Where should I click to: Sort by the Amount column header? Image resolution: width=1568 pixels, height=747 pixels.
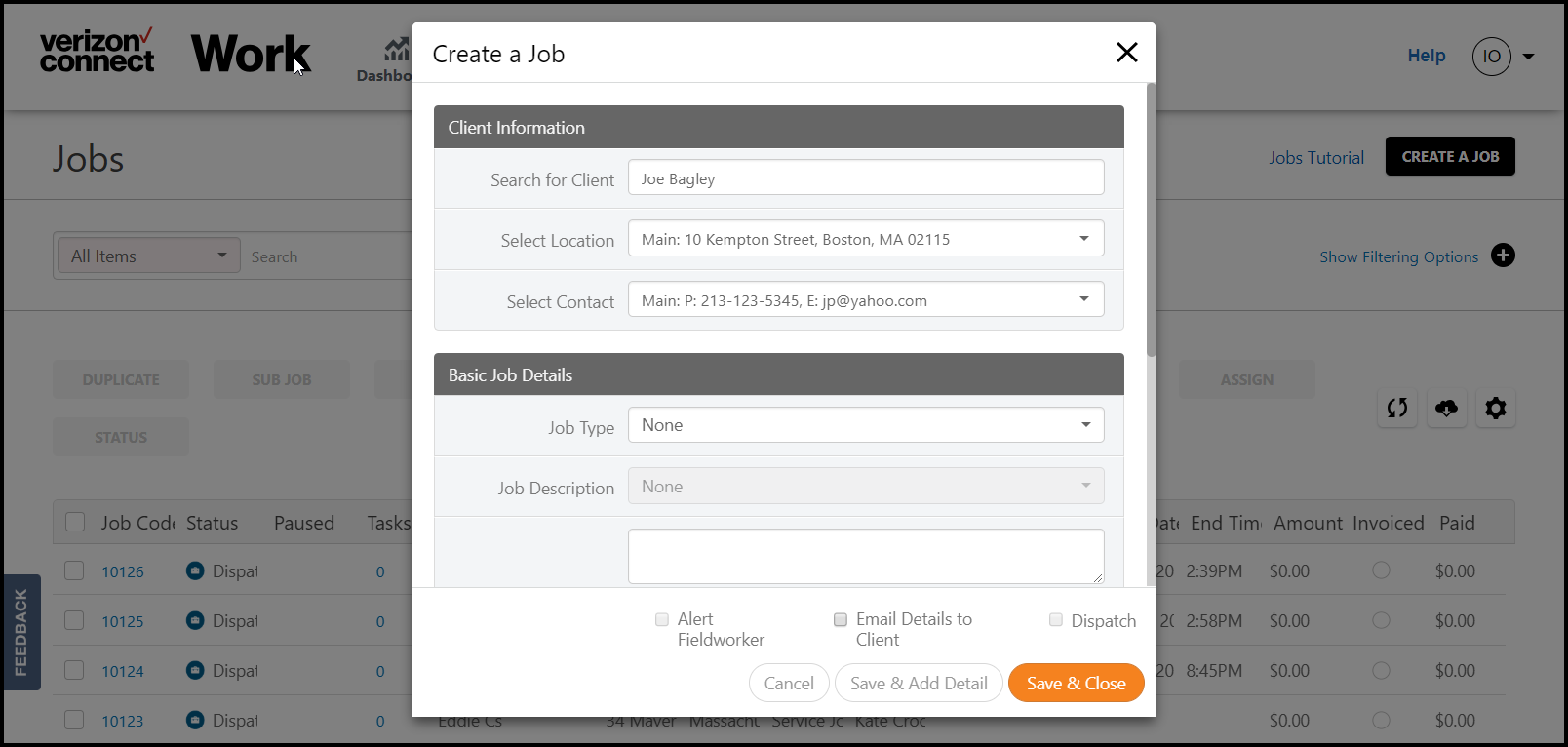pos(1308,523)
